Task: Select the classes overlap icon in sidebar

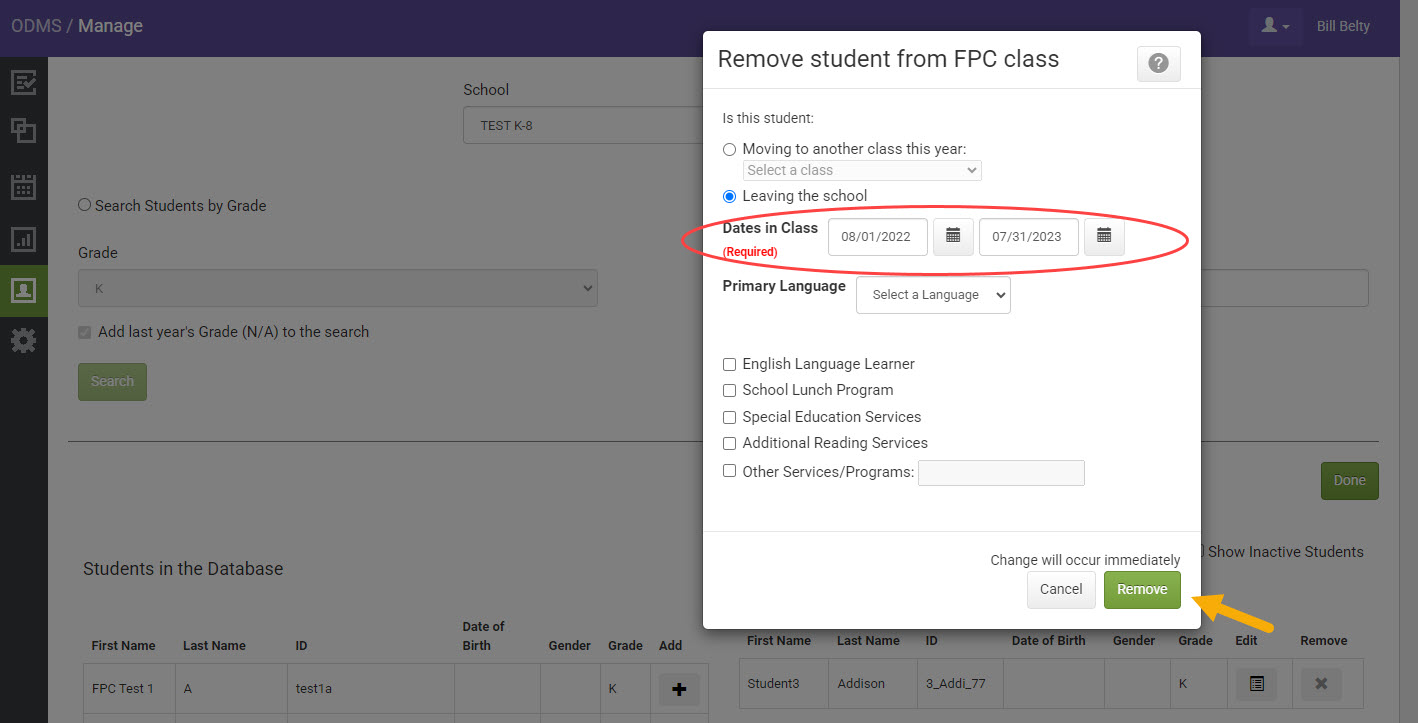Action: (24, 131)
